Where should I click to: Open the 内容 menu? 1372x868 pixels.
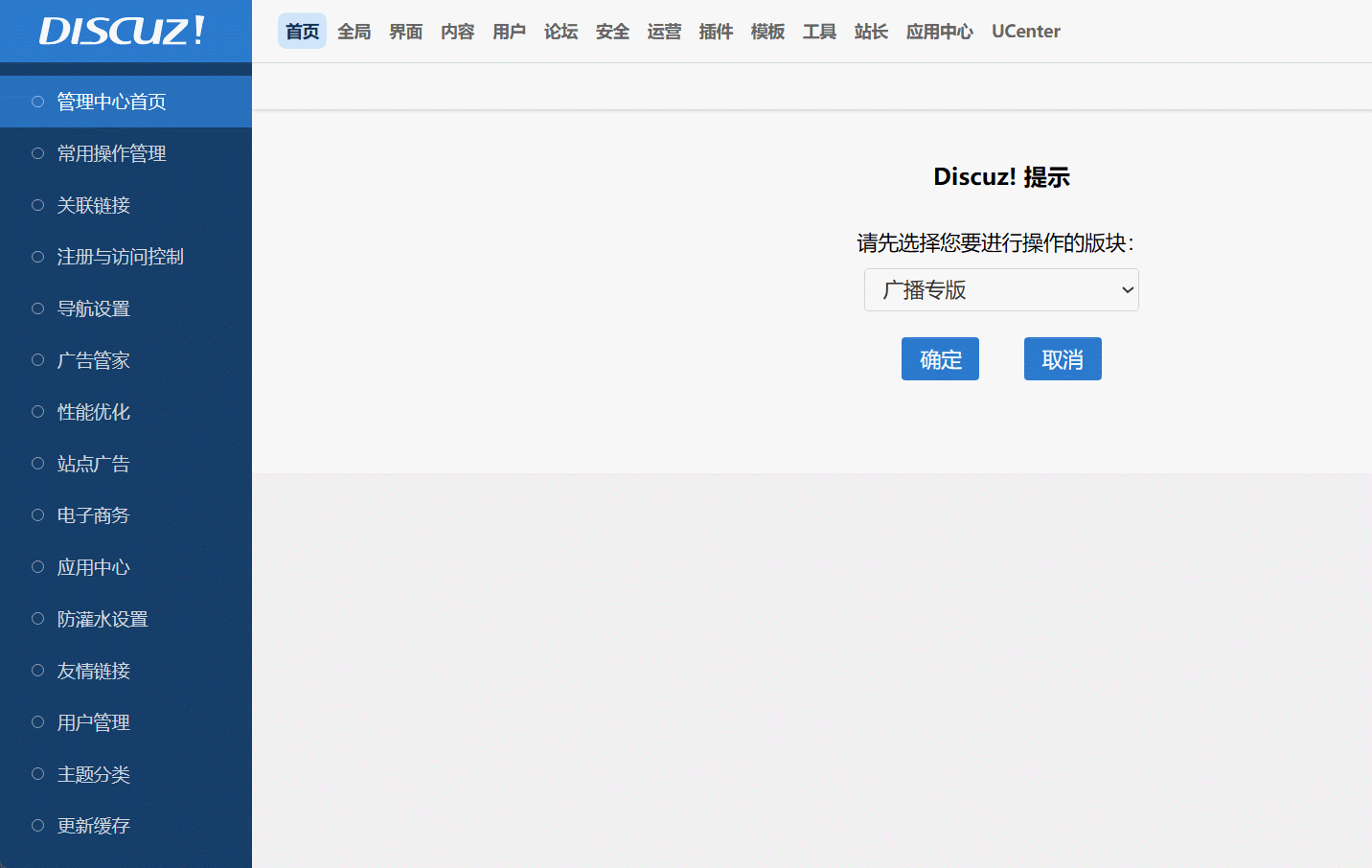tap(457, 32)
